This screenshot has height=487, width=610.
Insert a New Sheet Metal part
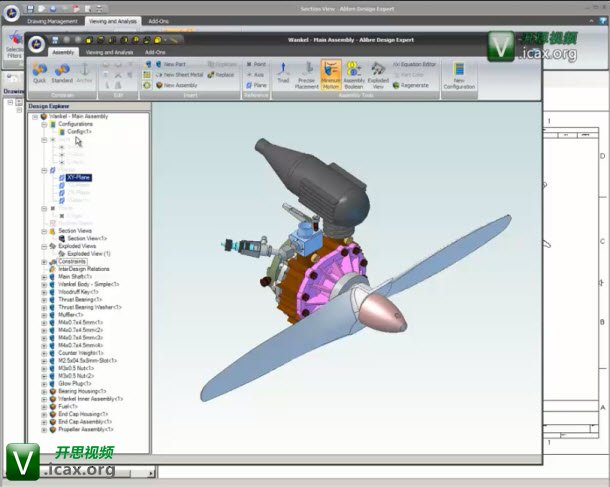(179, 75)
